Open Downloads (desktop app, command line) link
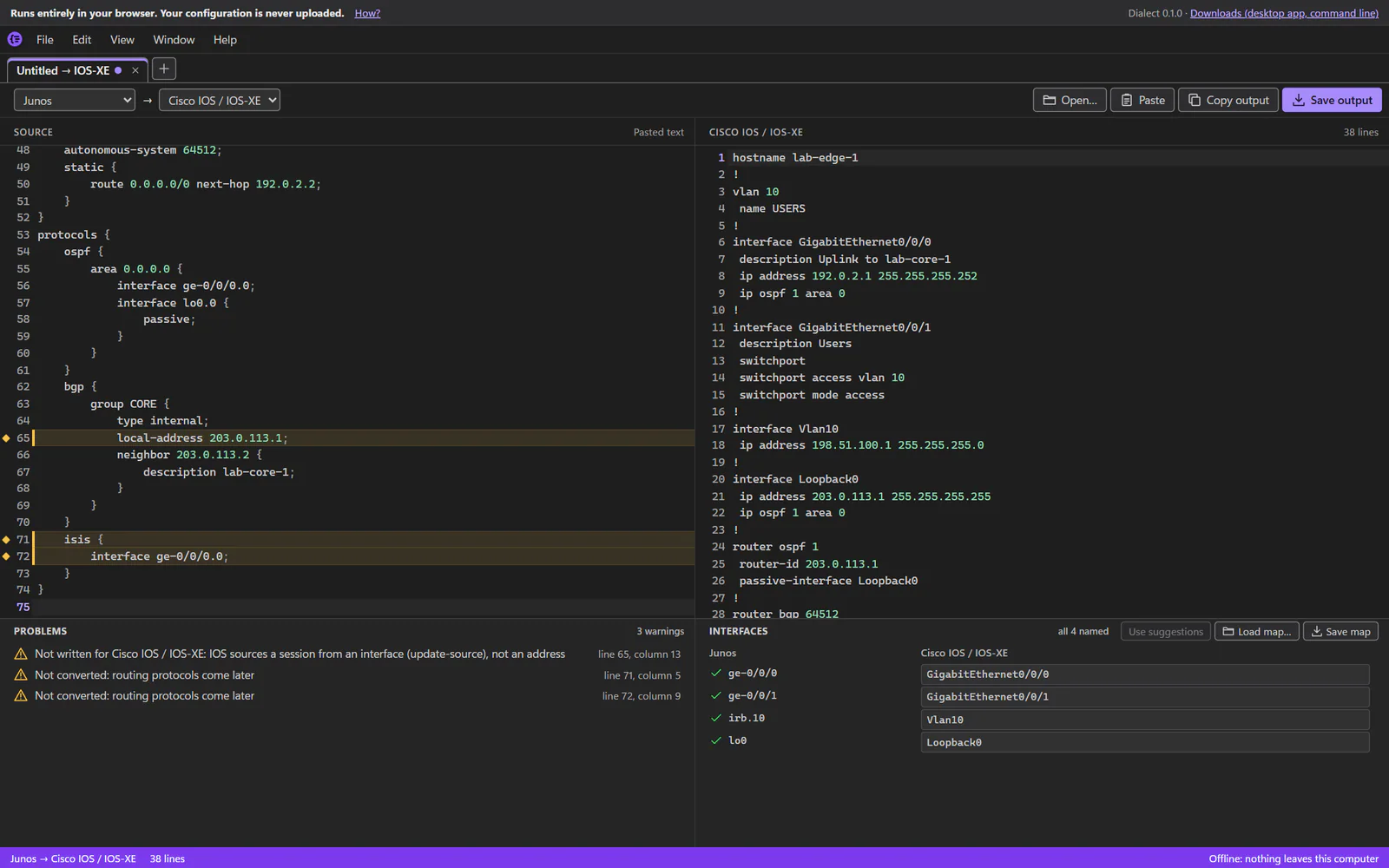Viewport: 1389px width, 868px height. coord(1284,13)
